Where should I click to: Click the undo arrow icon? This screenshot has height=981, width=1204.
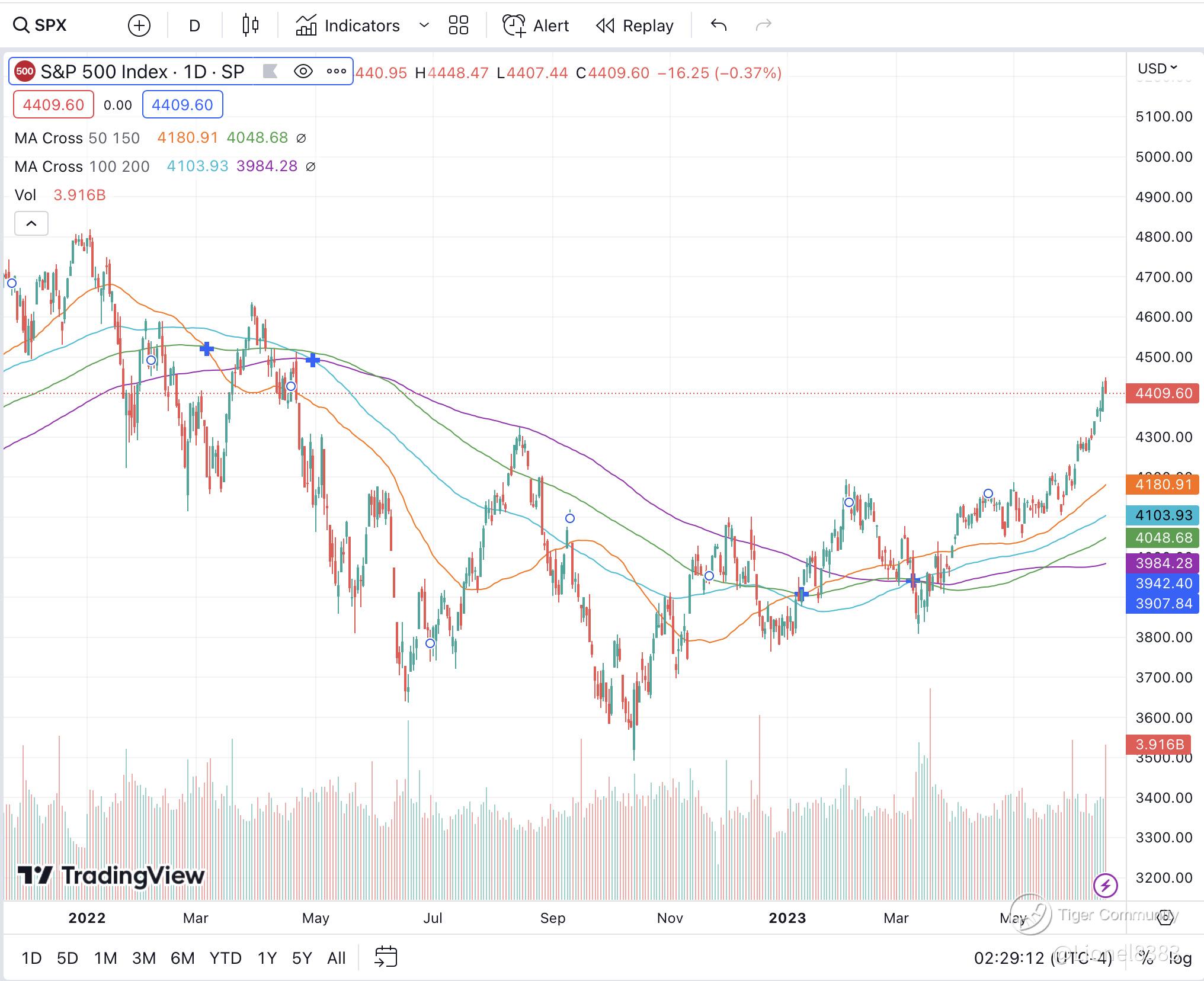[719, 25]
